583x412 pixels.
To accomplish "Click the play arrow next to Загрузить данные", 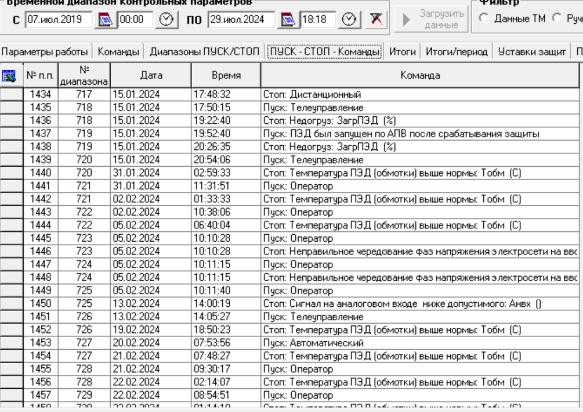I will click(x=406, y=20).
